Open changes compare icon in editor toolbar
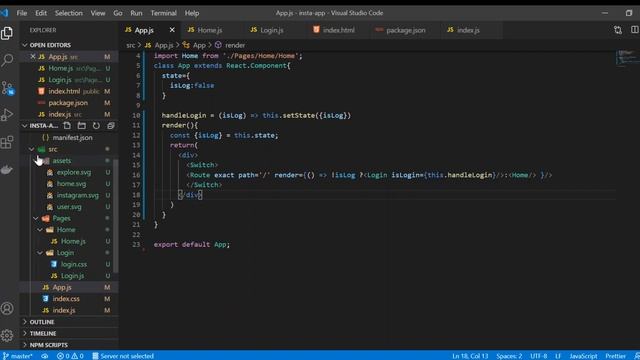The image size is (640, 360). (x=618, y=30)
